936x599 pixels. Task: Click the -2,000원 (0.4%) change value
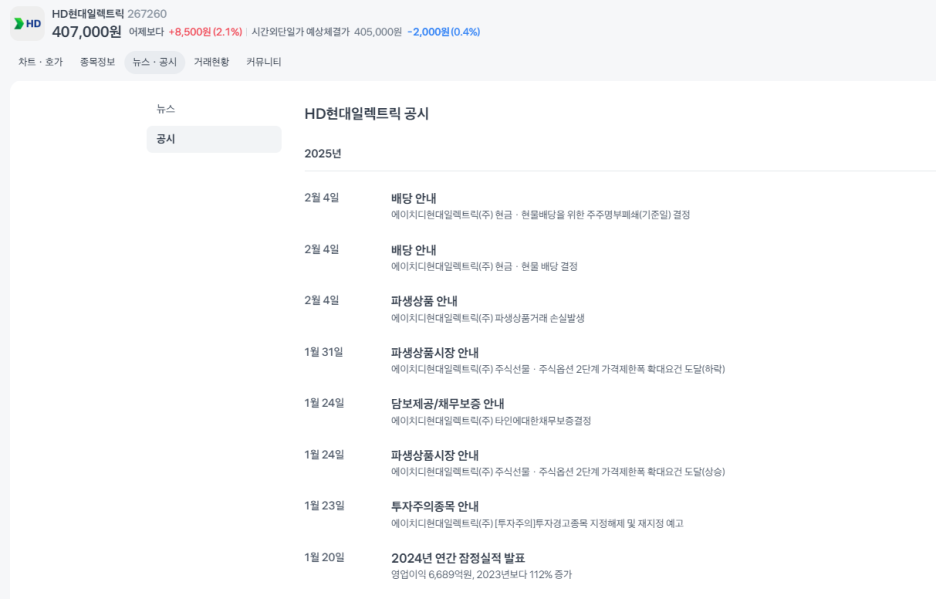(x=444, y=32)
